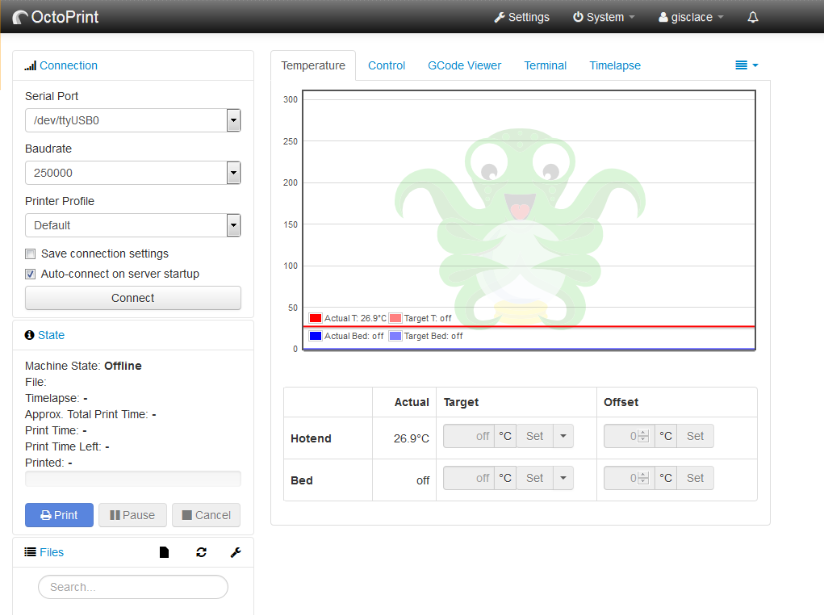Open Hotend target preset dropdown
The height and width of the screenshot is (615, 824).
pos(563,436)
